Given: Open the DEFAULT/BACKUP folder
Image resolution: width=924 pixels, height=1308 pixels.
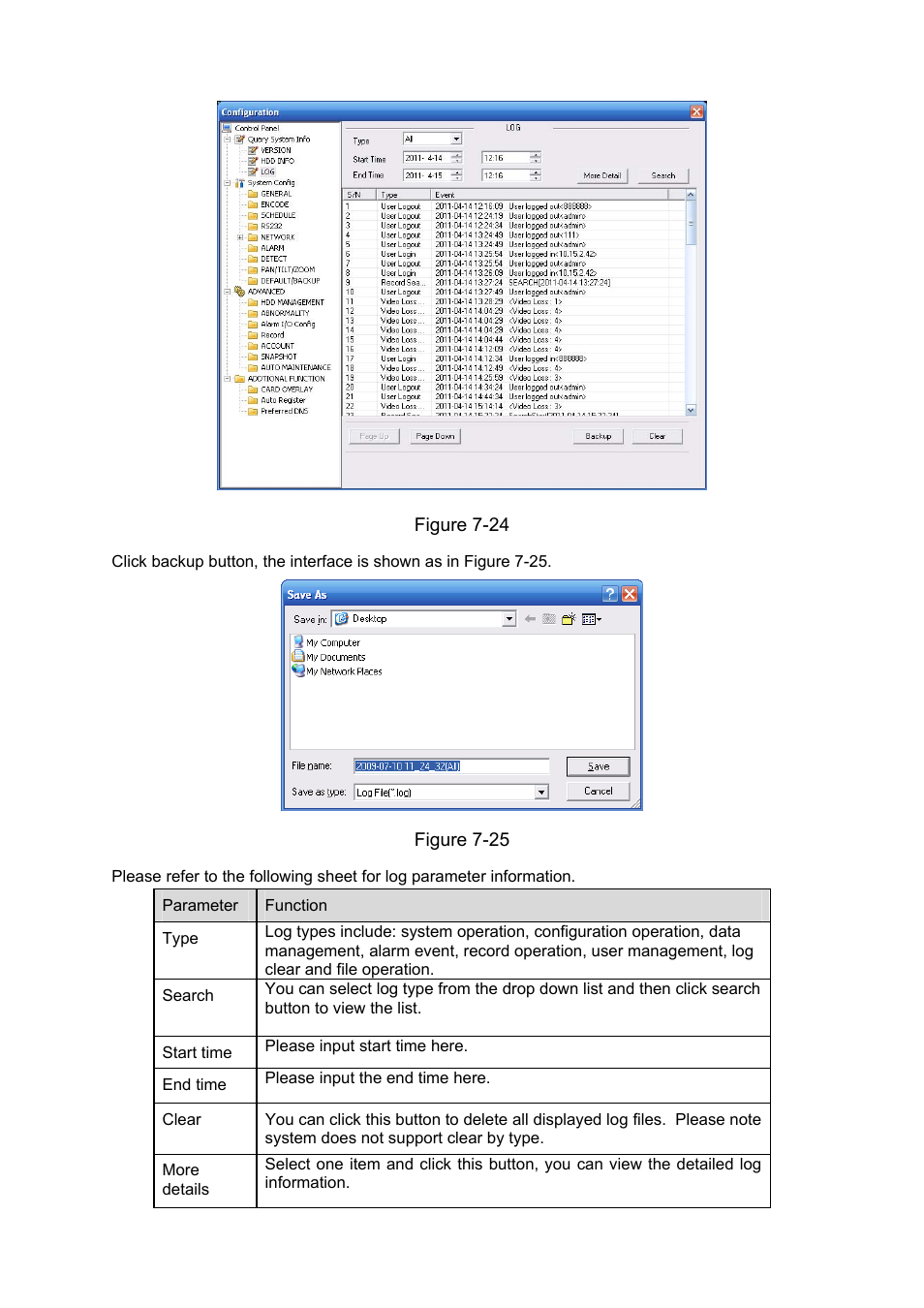Looking at the screenshot, I should (x=290, y=281).
